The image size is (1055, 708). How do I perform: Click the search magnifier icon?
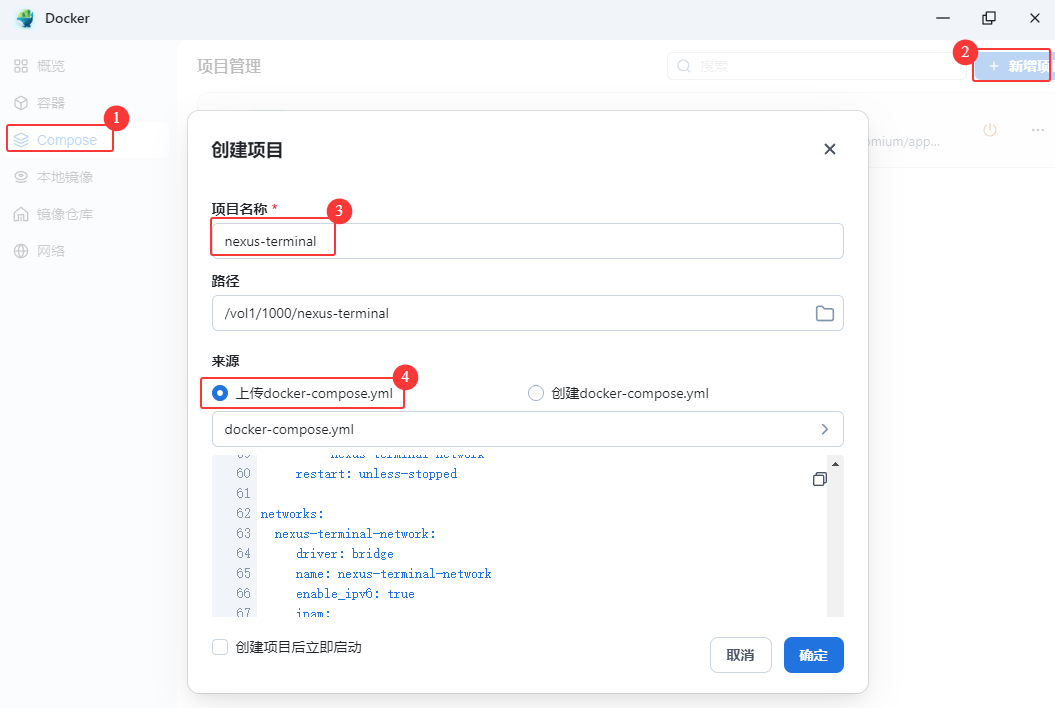tap(684, 66)
